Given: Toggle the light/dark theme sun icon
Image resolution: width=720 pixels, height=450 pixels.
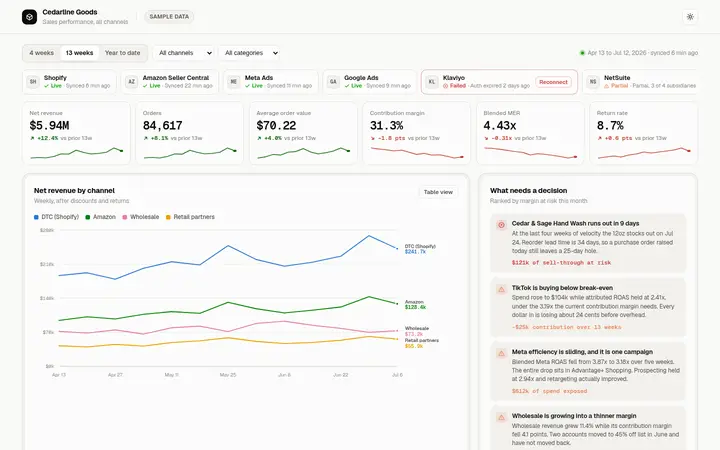Looking at the screenshot, I should (x=690, y=17).
